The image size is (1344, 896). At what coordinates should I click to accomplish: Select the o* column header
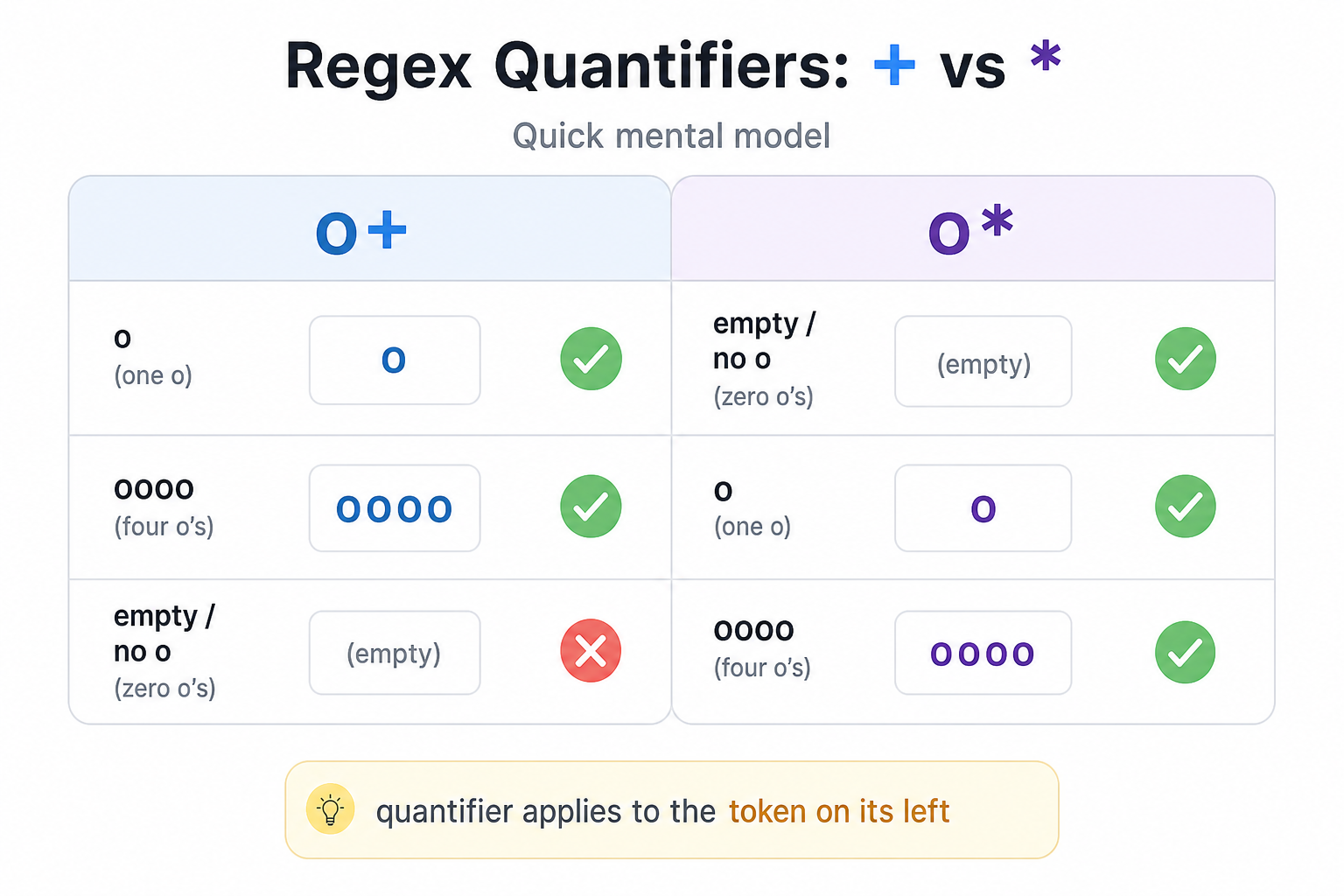pyautogui.click(x=973, y=228)
